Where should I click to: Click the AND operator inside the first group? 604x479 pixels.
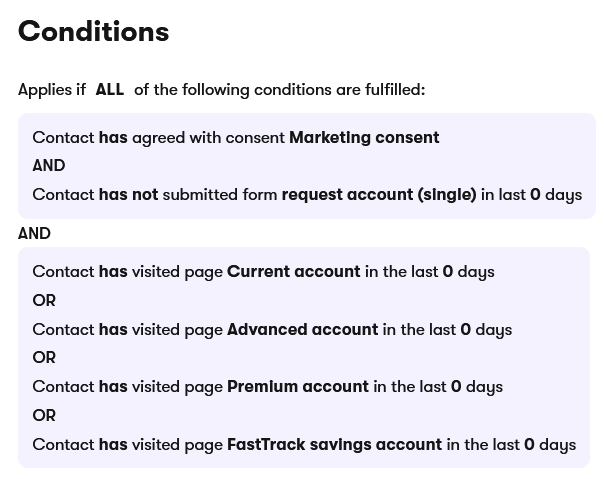click(x=49, y=166)
